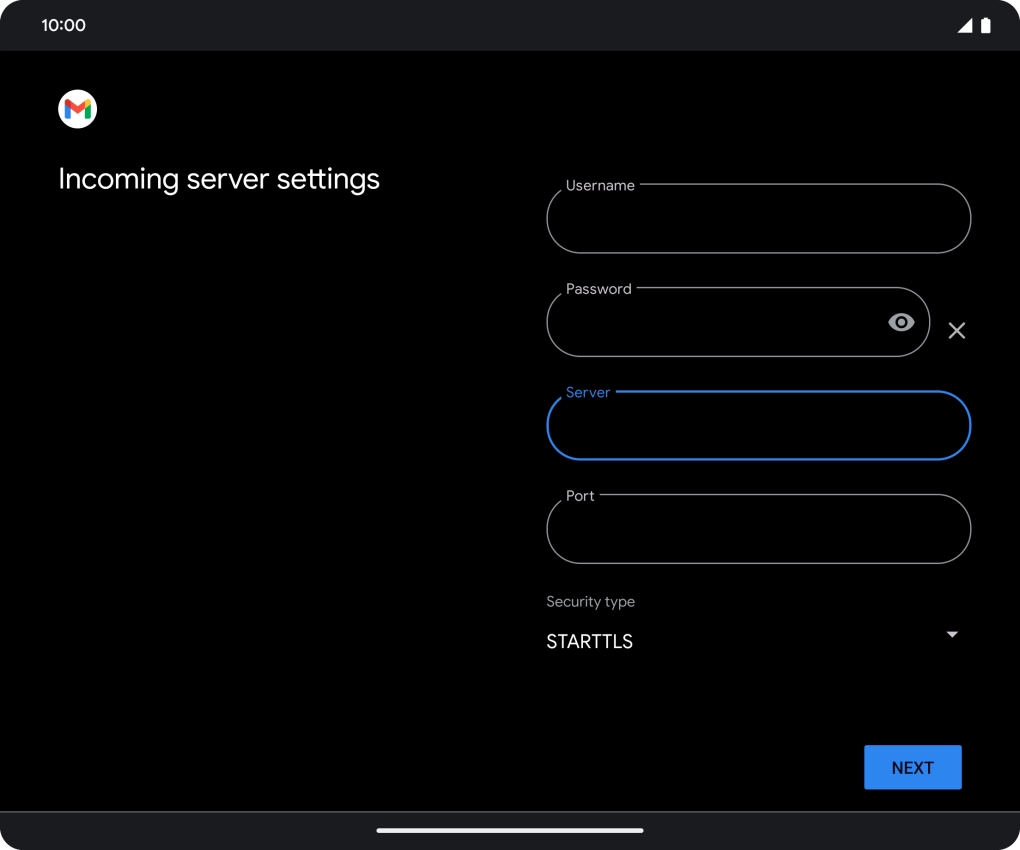Click the Username field label
Image resolution: width=1020 pixels, height=850 pixels.
(x=600, y=186)
